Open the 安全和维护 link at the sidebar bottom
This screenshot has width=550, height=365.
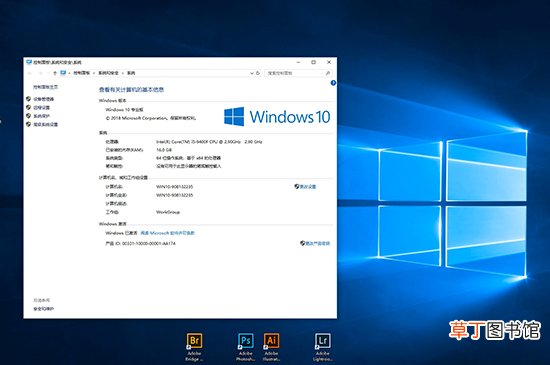point(43,309)
